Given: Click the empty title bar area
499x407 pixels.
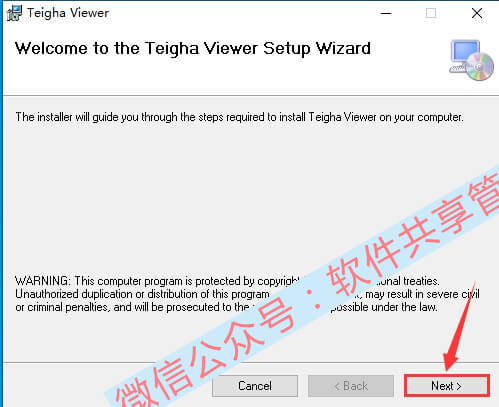Looking at the screenshot, I should 243,13.
